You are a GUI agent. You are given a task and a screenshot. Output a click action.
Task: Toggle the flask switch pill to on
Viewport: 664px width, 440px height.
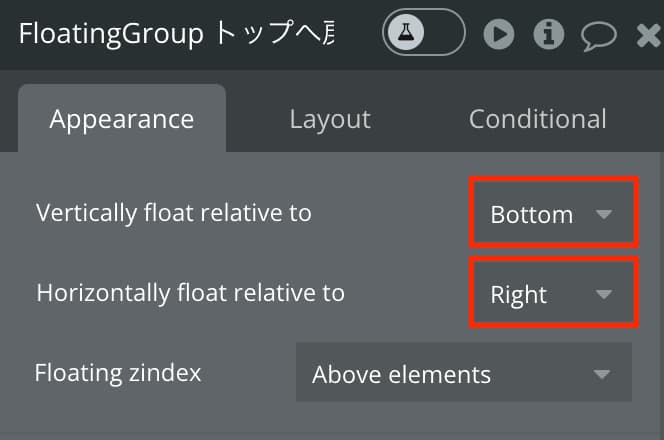423,32
